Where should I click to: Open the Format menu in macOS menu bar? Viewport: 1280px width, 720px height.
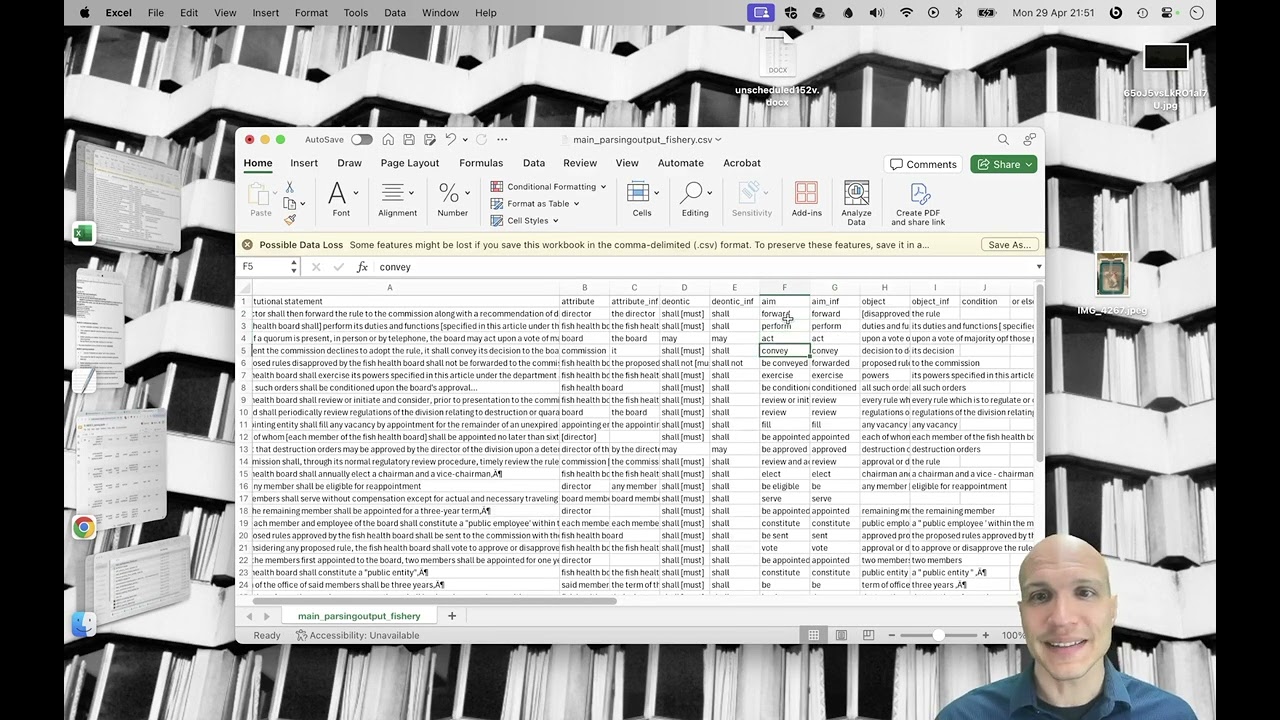[x=311, y=12]
